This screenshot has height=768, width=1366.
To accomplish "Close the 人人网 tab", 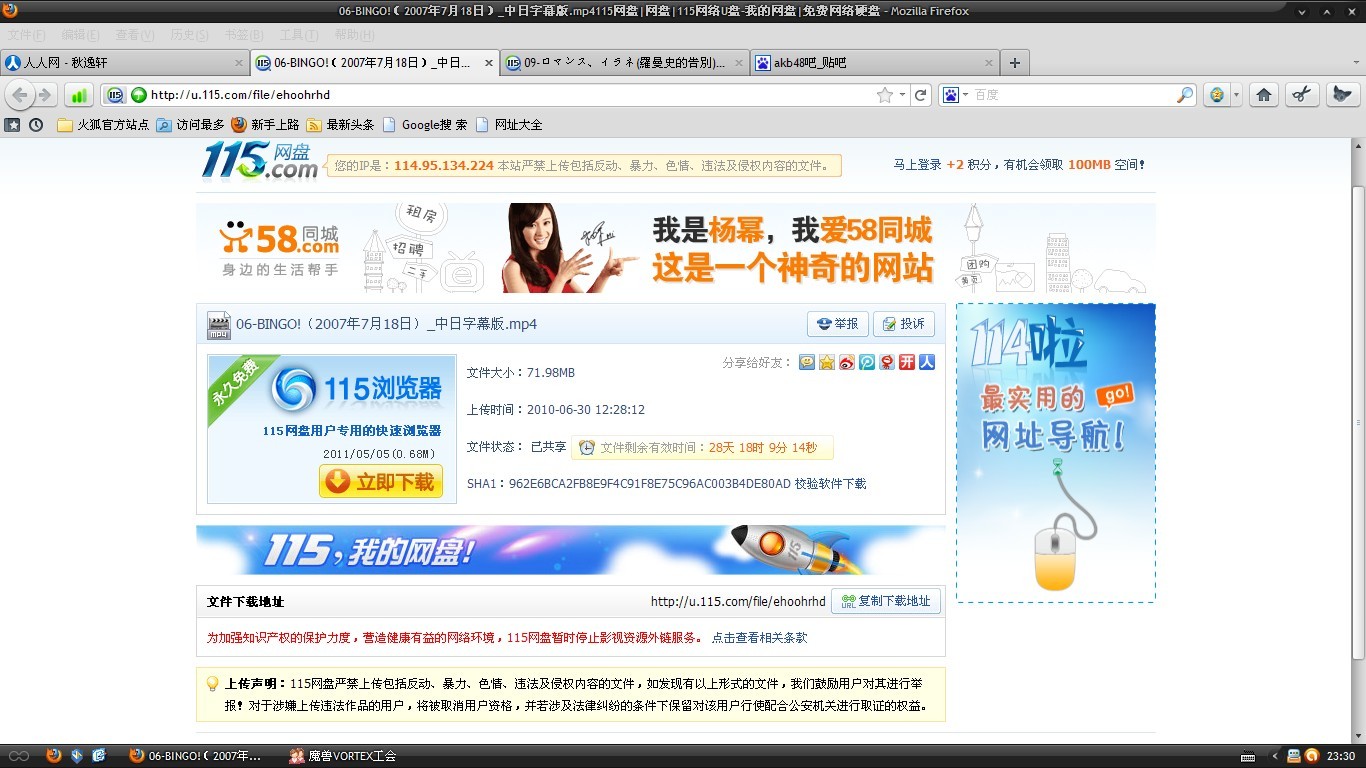I will pyautogui.click(x=238, y=63).
